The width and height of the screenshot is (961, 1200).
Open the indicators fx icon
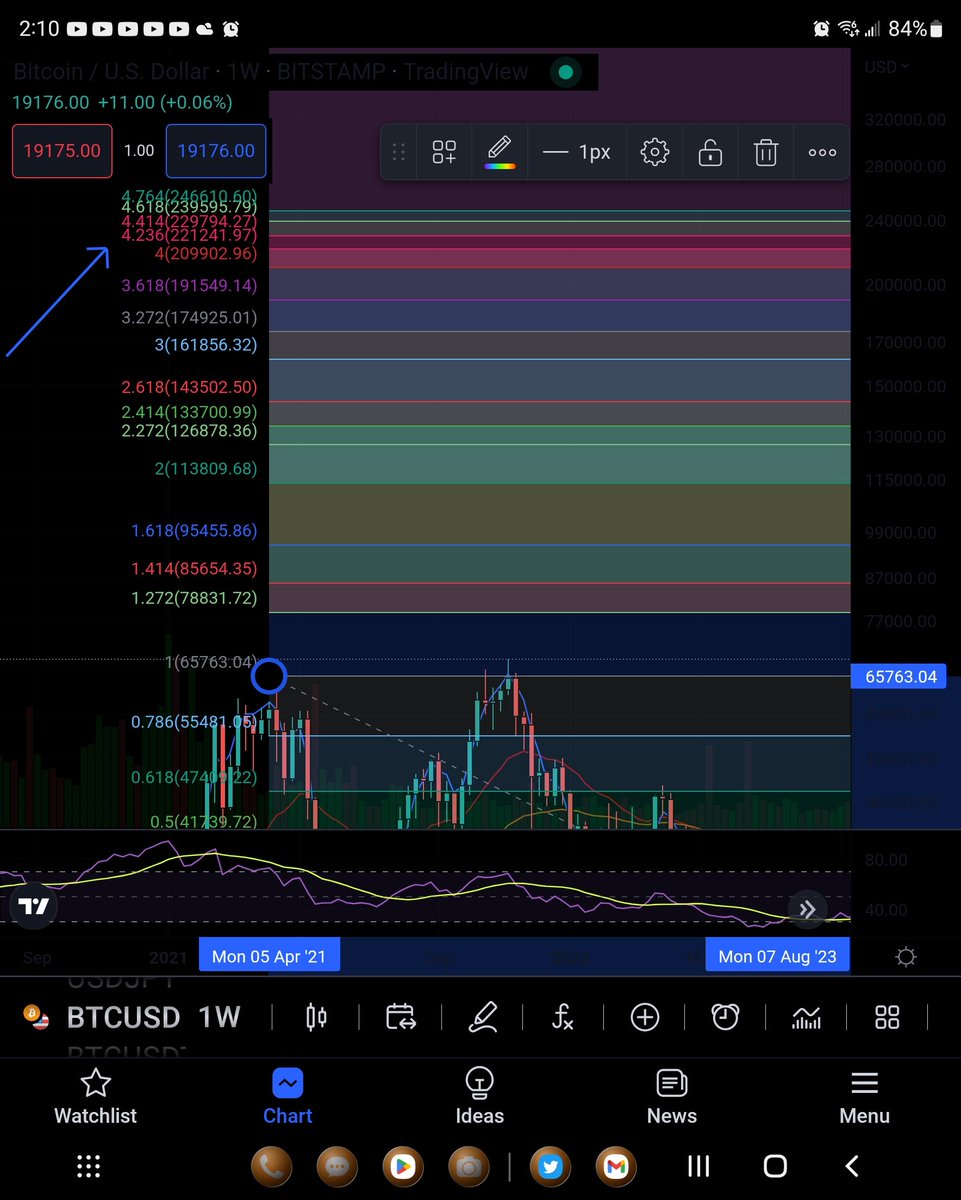[x=563, y=1018]
